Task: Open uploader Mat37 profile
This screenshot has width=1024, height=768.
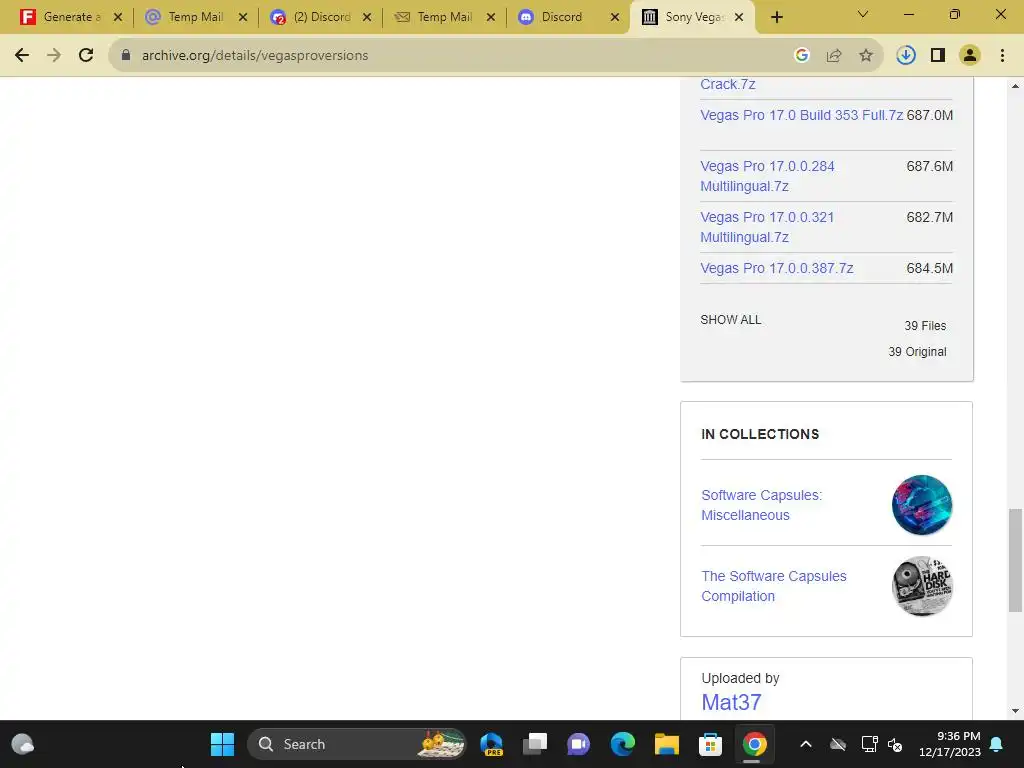Action: [731, 703]
